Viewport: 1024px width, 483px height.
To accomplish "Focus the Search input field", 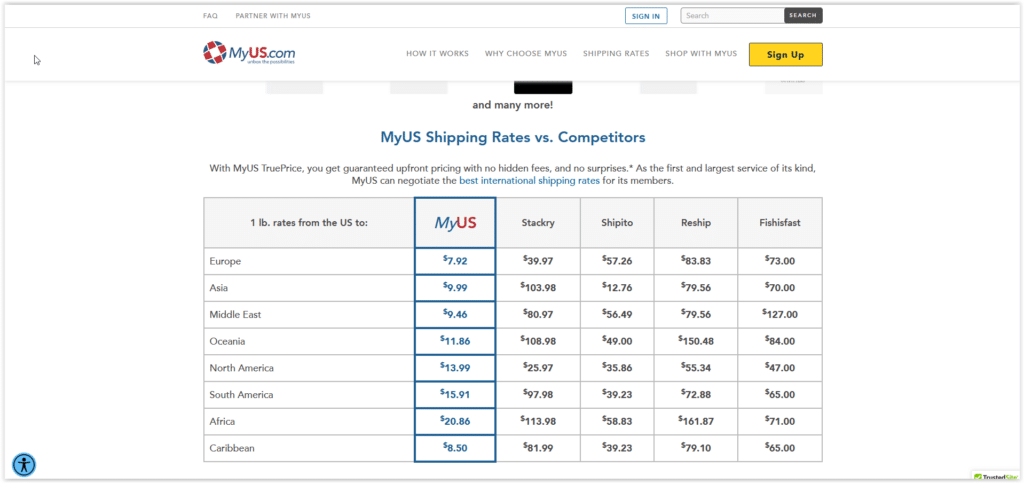I will [731, 16].
